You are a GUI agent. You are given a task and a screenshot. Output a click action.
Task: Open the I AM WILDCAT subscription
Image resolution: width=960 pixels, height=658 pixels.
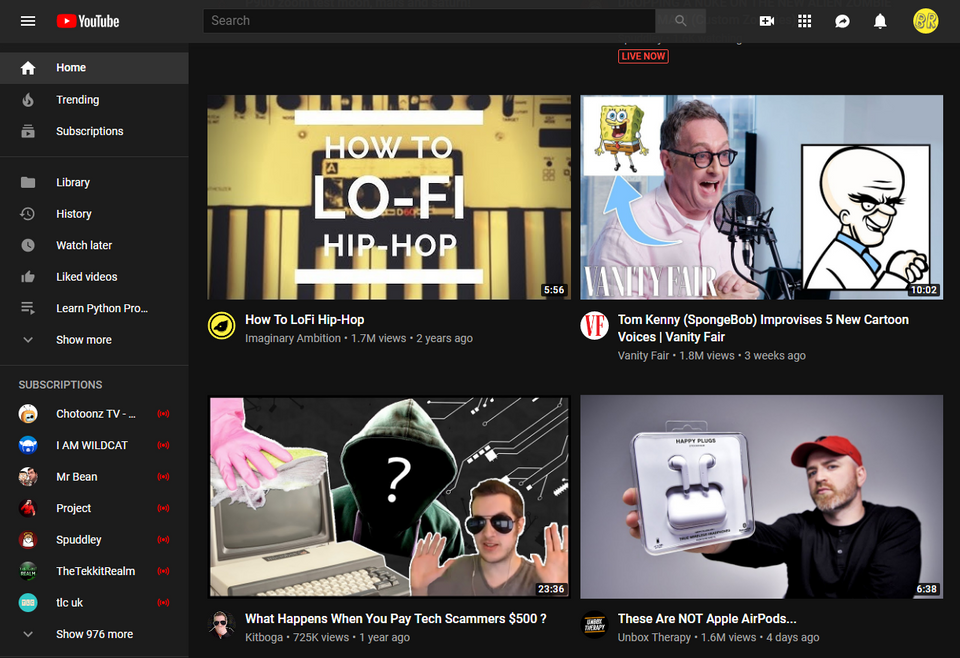click(94, 445)
